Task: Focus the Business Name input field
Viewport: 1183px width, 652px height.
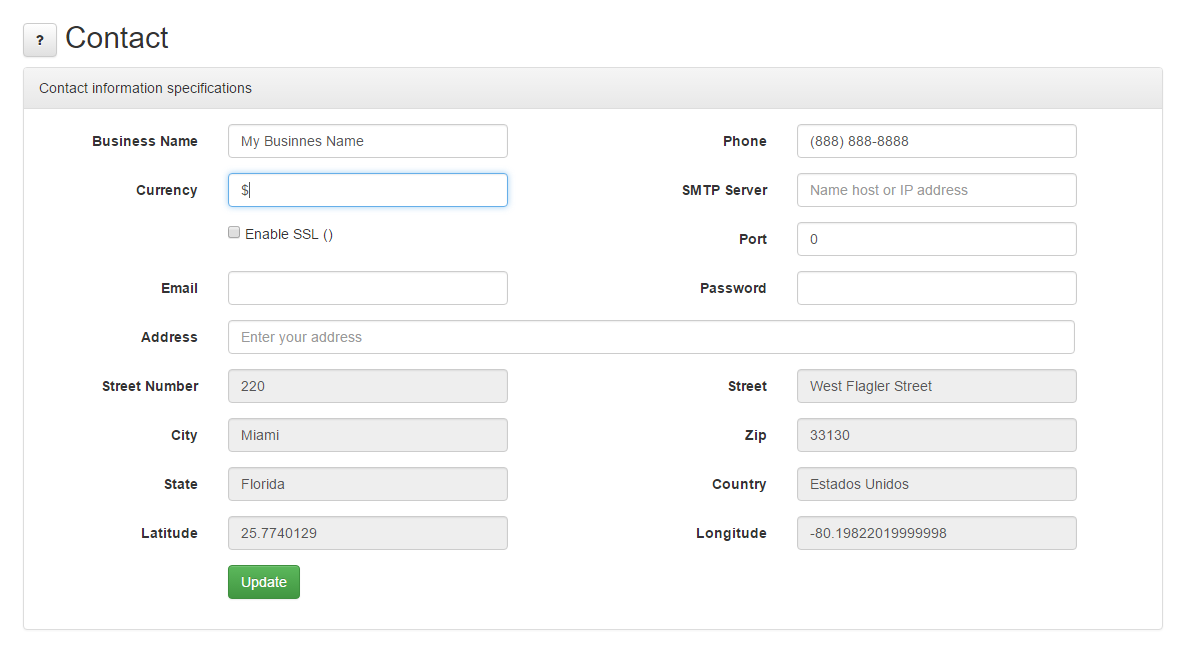Action: click(367, 141)
